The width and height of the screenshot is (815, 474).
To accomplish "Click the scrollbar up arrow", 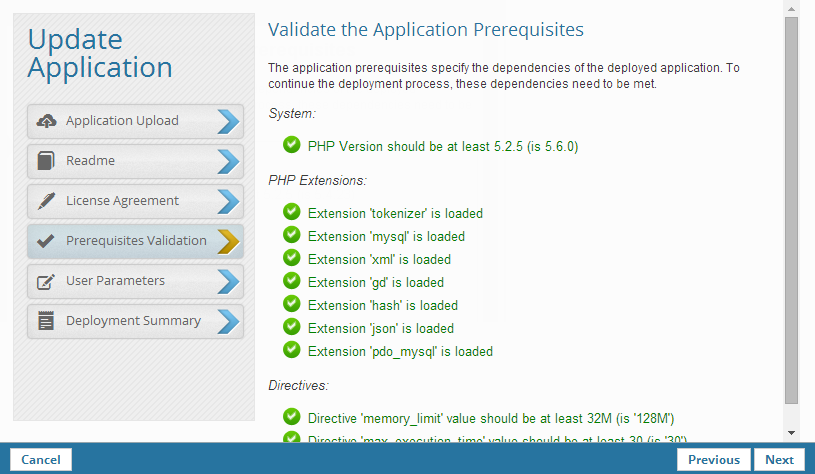I will click(791, 8).
